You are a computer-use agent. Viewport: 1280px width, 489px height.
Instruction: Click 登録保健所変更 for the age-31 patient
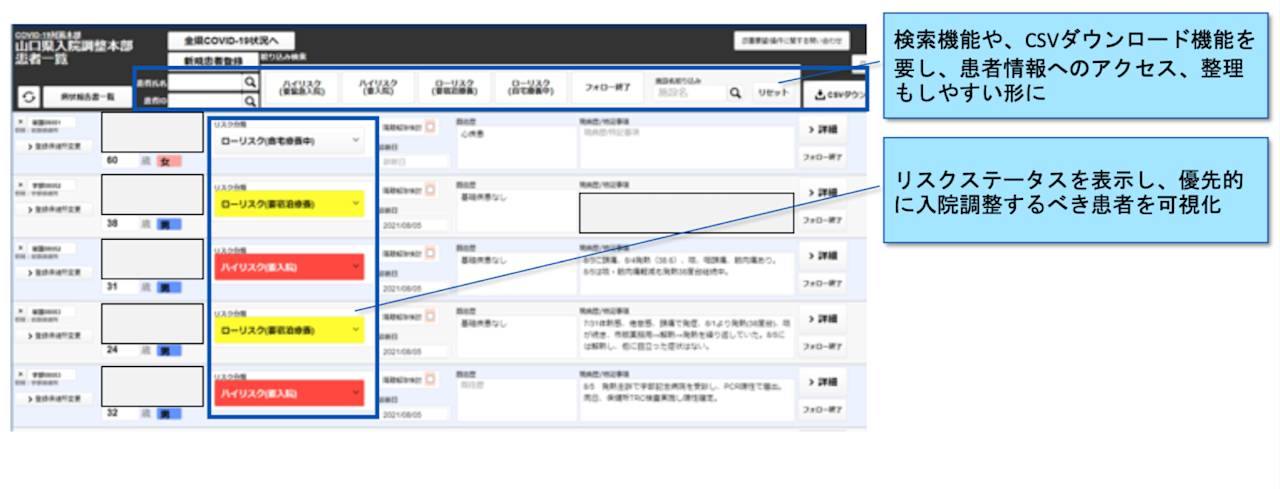[x=54, y=272]
